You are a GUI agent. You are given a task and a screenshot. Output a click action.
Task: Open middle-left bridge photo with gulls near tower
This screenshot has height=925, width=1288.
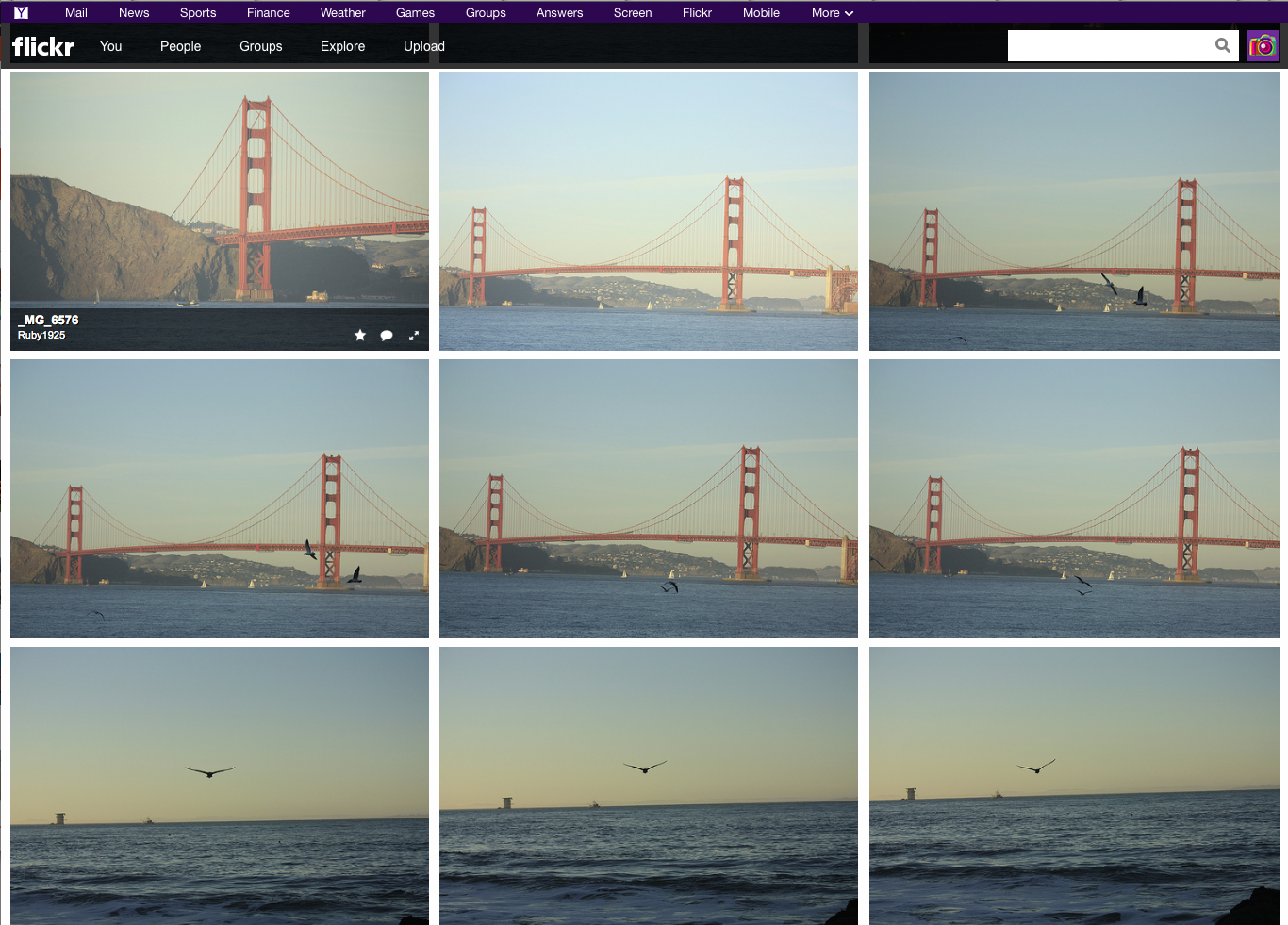(220, 499)
